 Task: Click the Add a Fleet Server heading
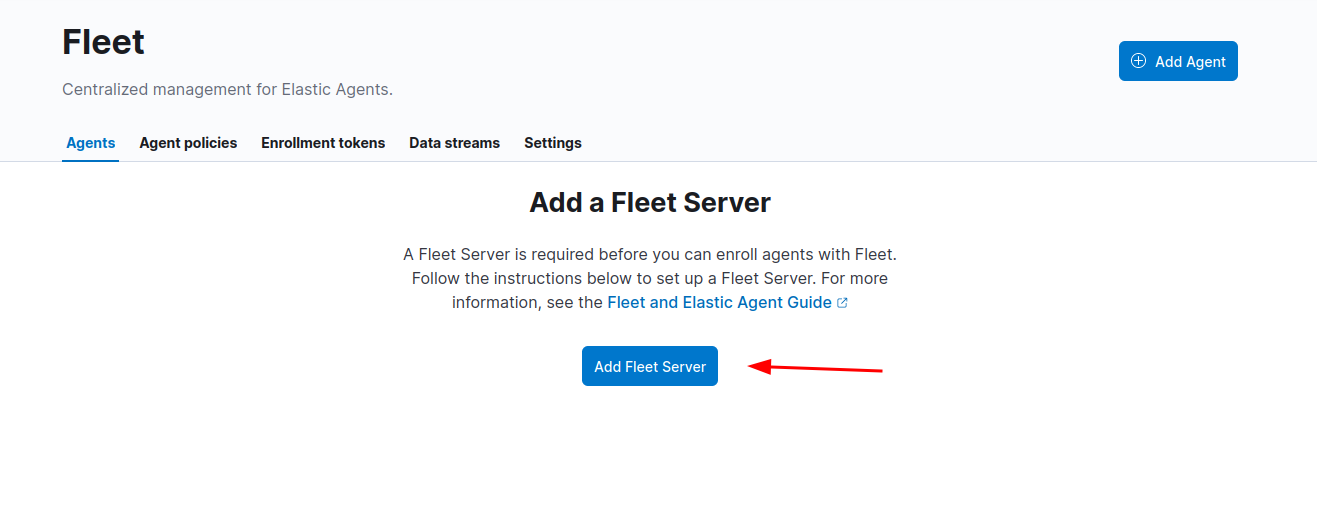(650, 203)
